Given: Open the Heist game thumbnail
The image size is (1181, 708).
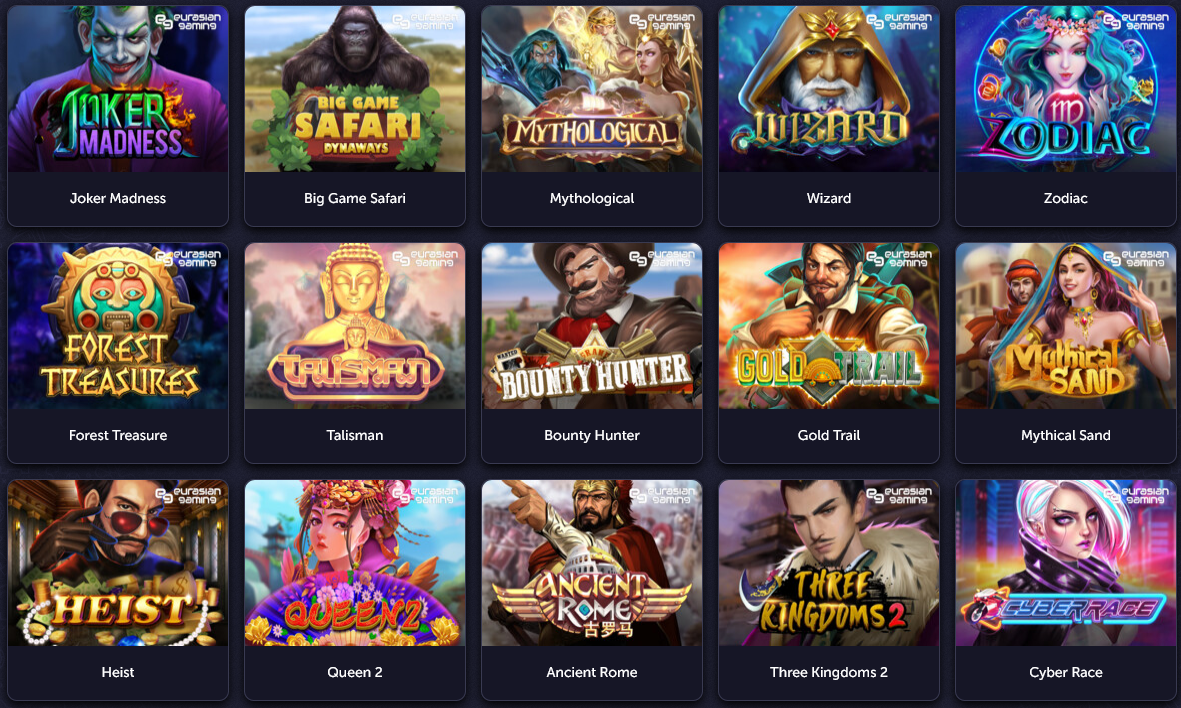Looking at the screenshot, I should (117, 563).
